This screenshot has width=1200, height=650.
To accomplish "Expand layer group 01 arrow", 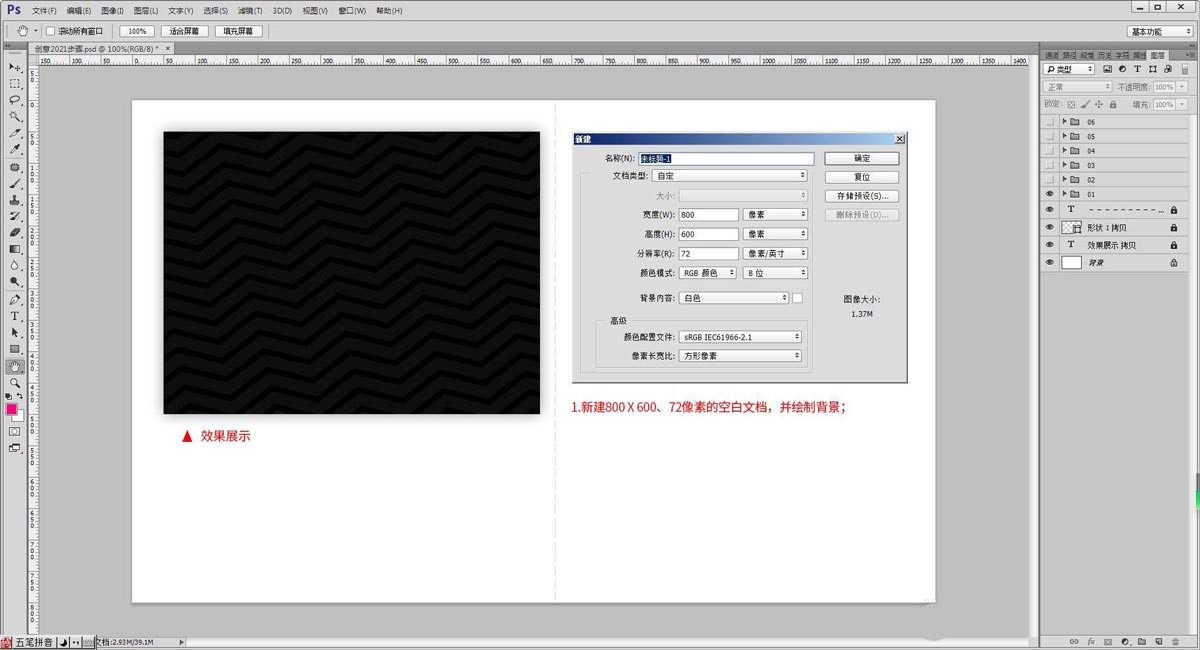I will click(x=1064, y=194).
